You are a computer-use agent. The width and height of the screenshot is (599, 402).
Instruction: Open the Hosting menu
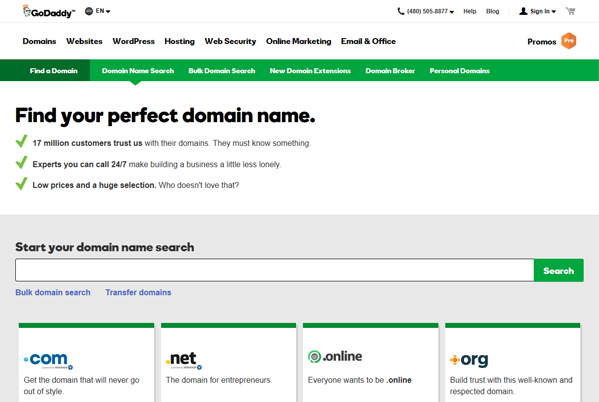click(180, 41)
